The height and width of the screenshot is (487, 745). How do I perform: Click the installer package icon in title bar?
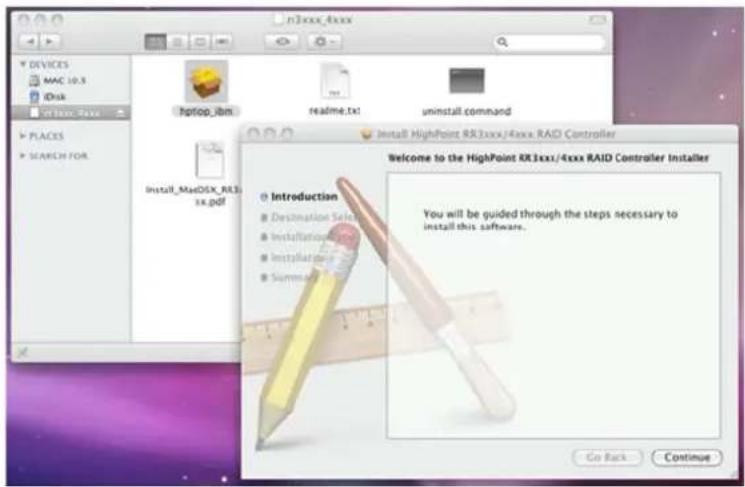point(366,134)
